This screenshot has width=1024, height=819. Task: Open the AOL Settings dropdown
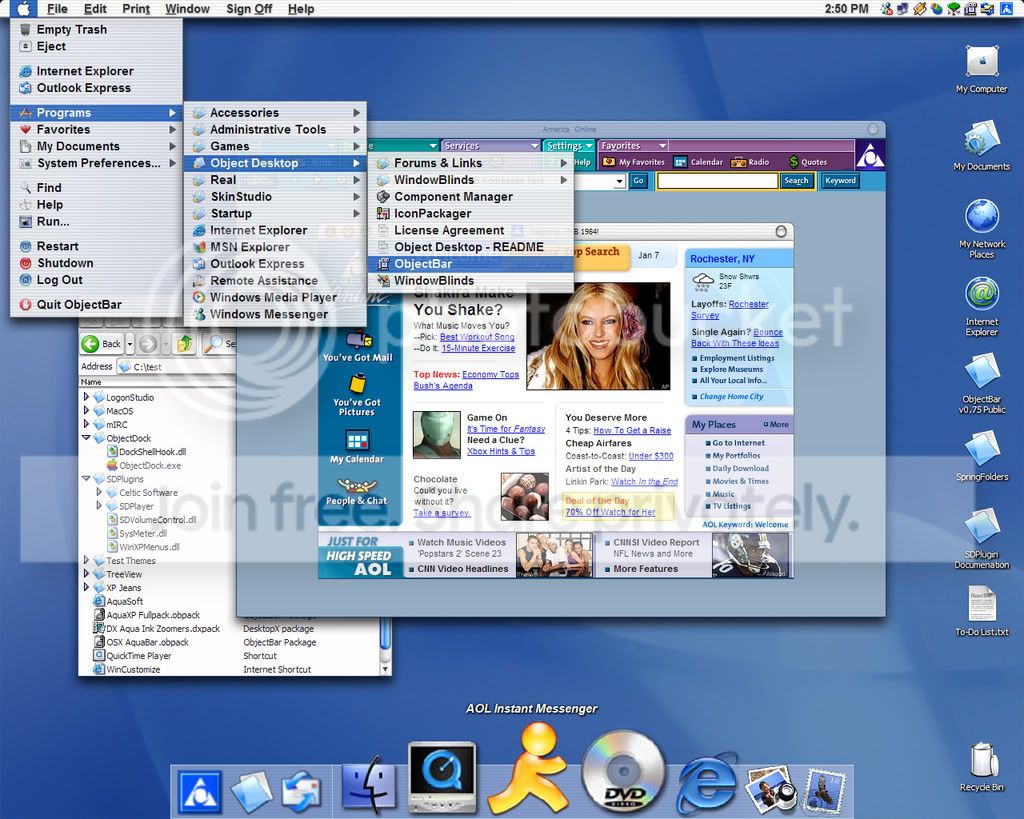click(569, 146)
